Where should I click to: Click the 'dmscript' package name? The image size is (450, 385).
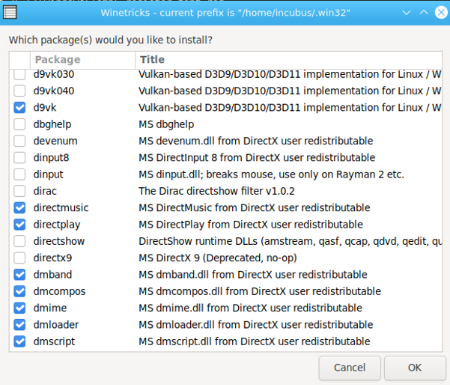coord(54,341)
